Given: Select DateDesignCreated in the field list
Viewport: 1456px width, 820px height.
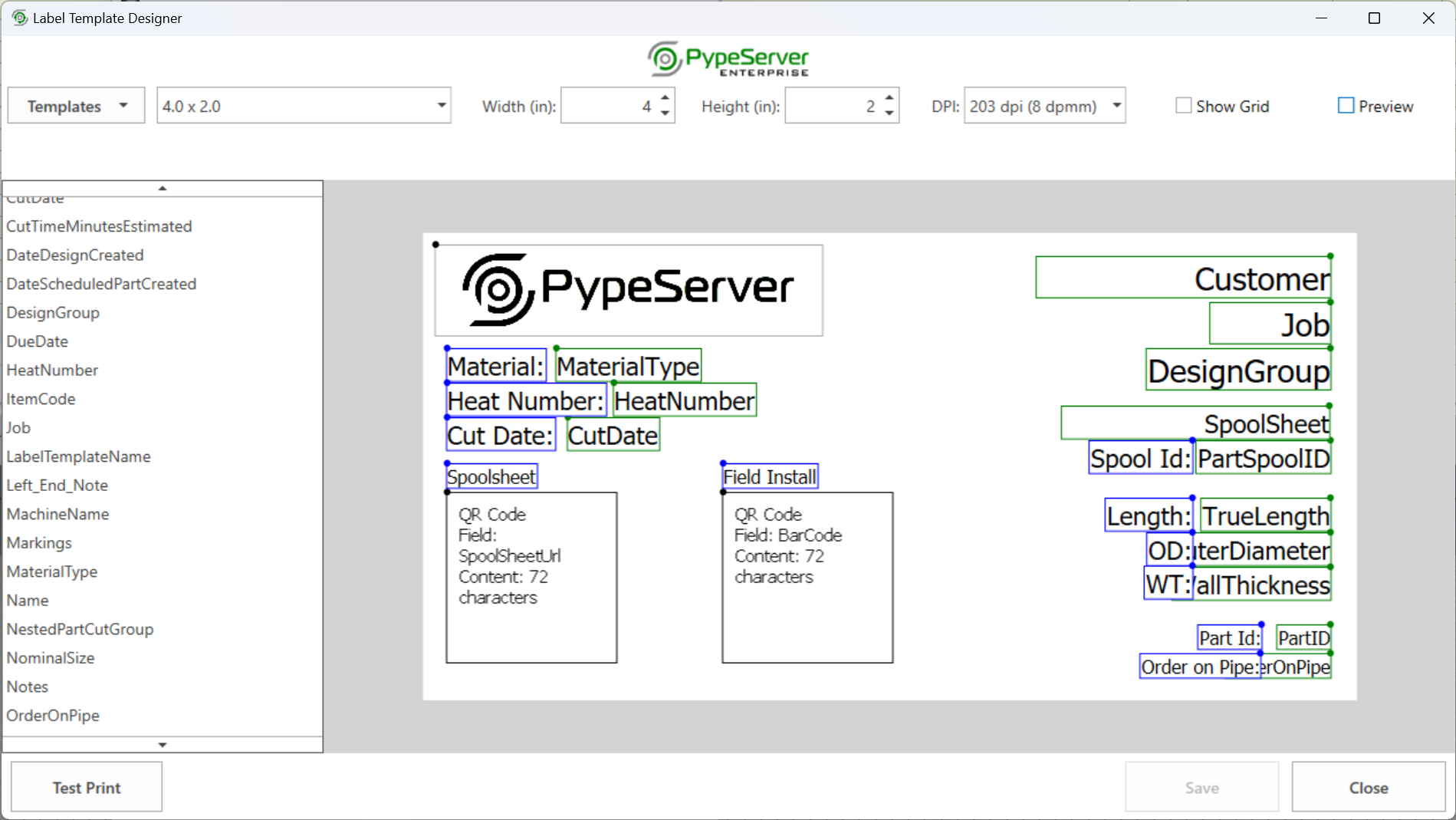Looking at the screenshot, I should pos(75,255).
